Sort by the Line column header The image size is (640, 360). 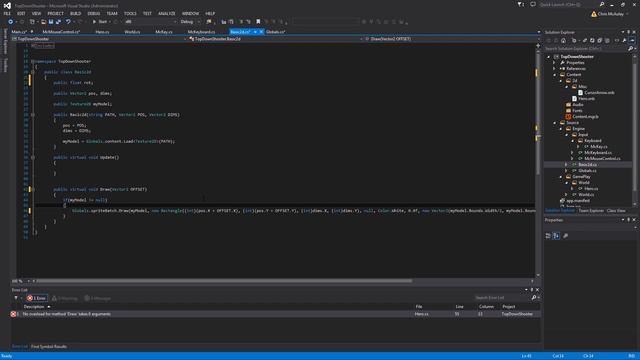coord(460,307)
